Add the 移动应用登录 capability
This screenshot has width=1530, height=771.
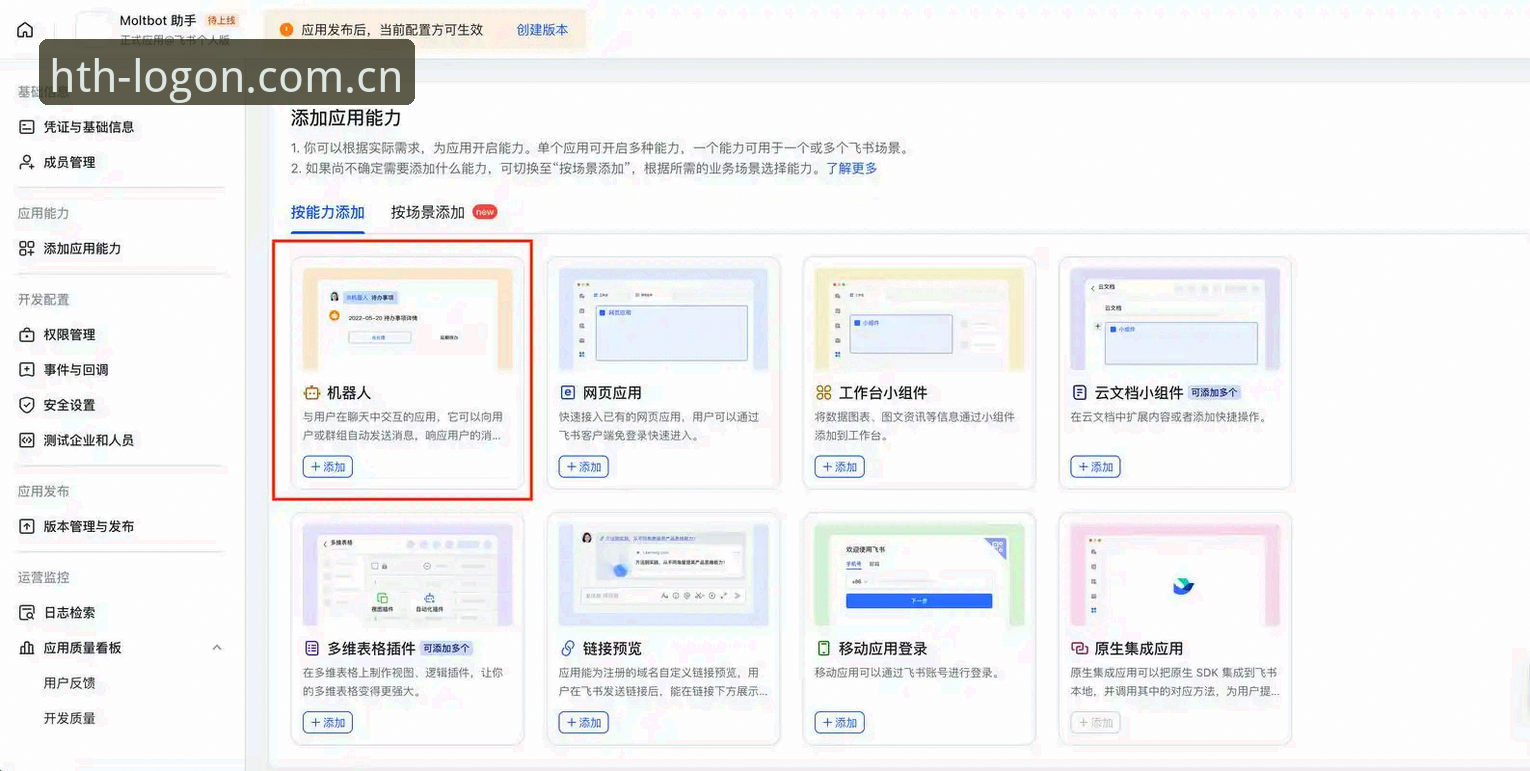(840, 722)
